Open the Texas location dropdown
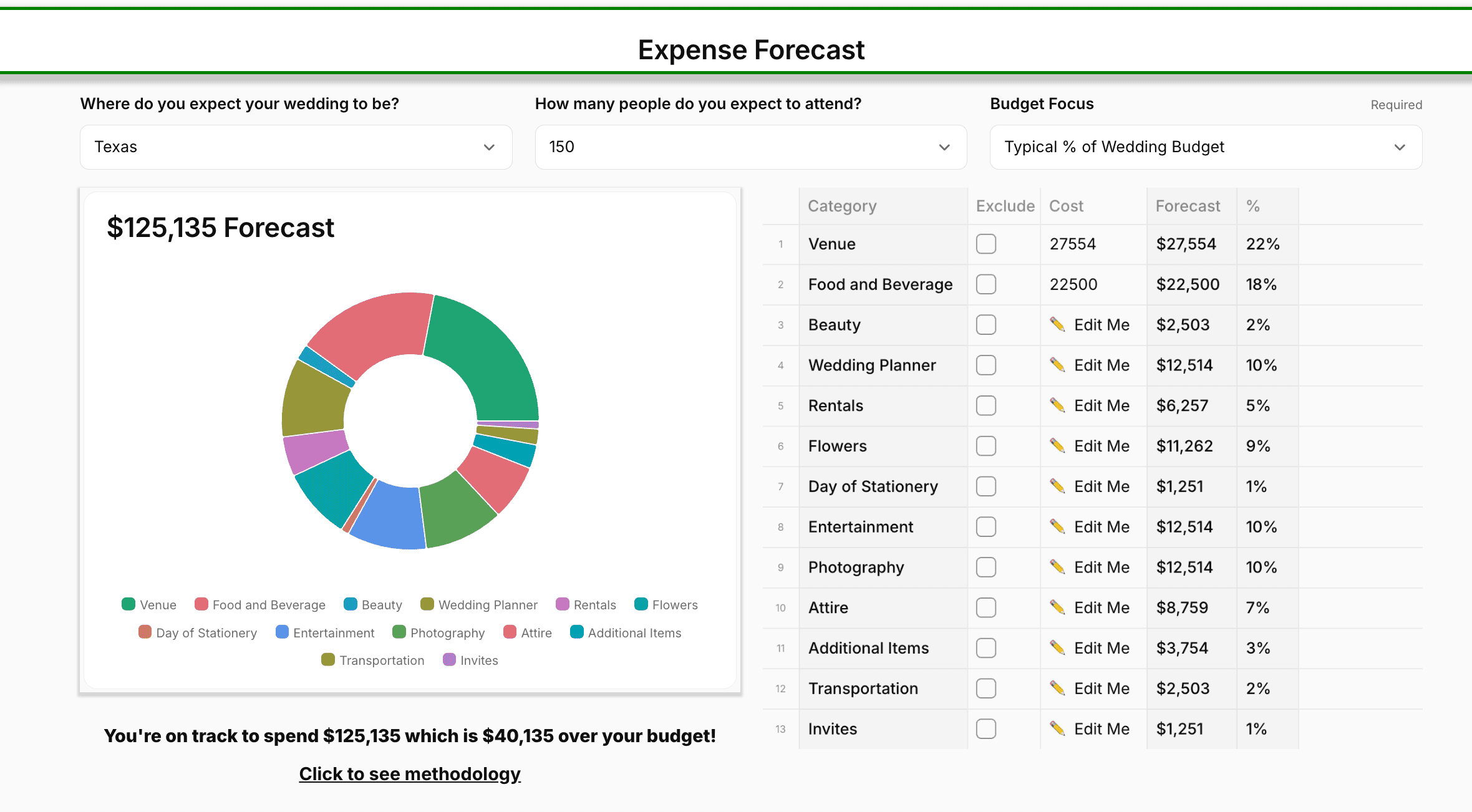The image size is (1472, 812). pos(296,147)
